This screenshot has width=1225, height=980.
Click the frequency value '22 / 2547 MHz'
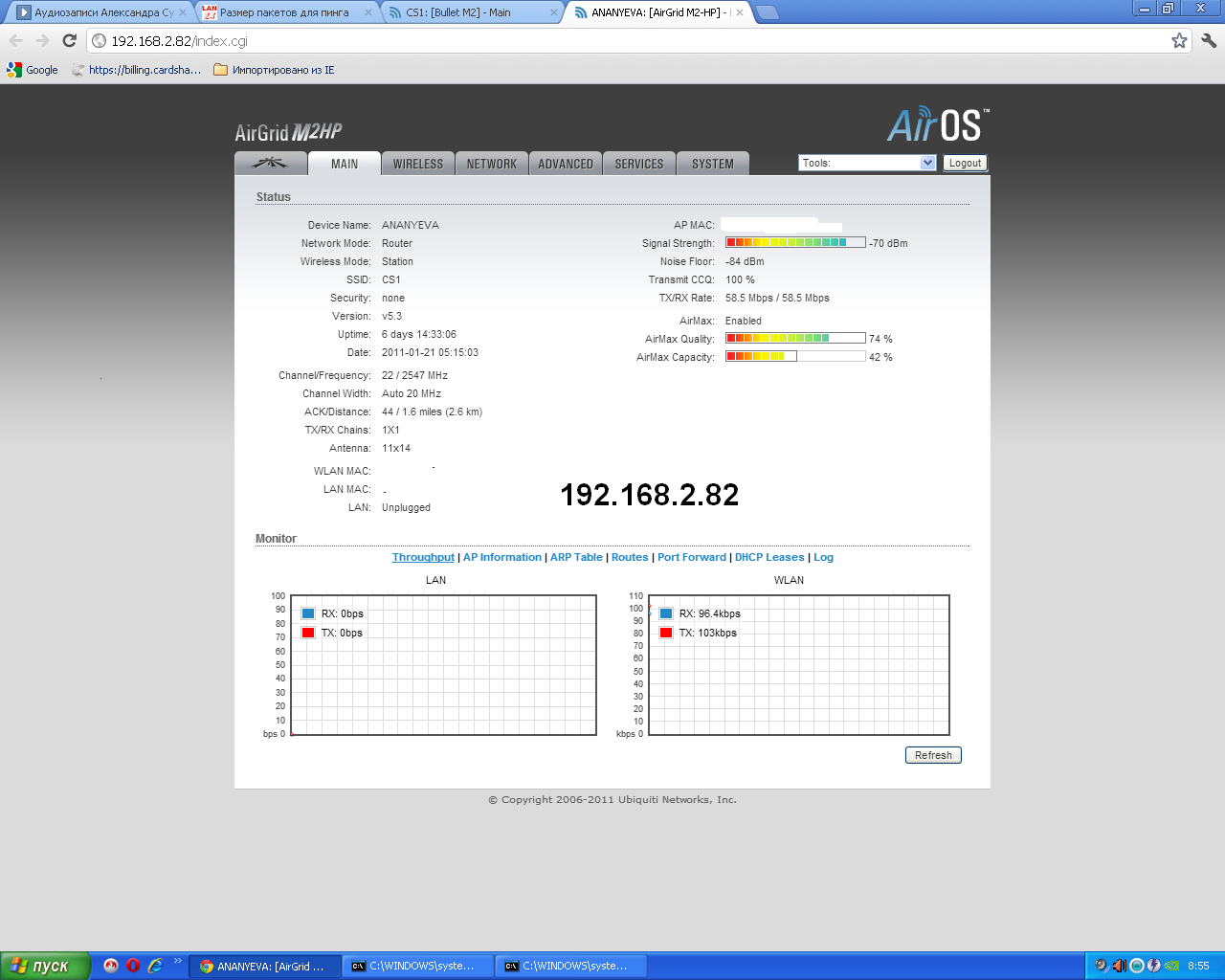coord(414,376)
